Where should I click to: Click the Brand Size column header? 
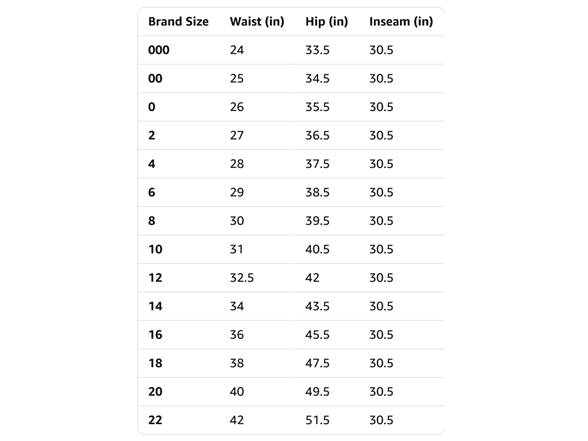(178, 22)
